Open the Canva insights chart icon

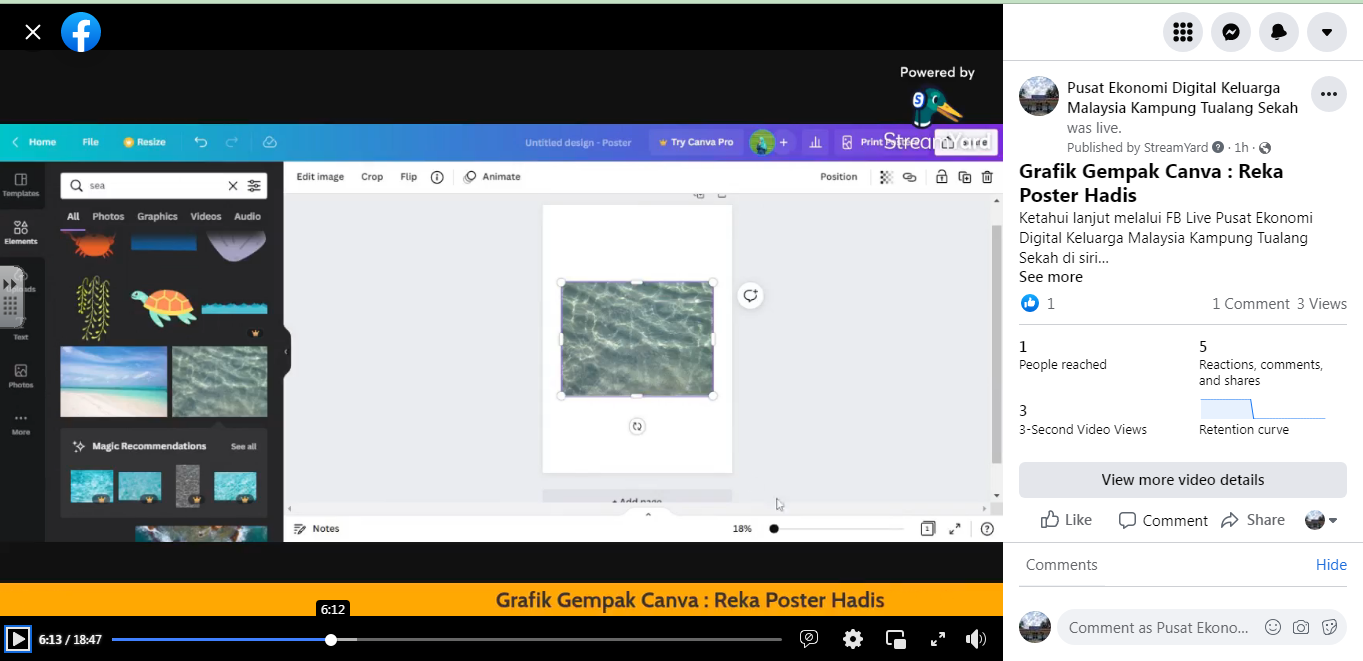(x=815, y=142)
